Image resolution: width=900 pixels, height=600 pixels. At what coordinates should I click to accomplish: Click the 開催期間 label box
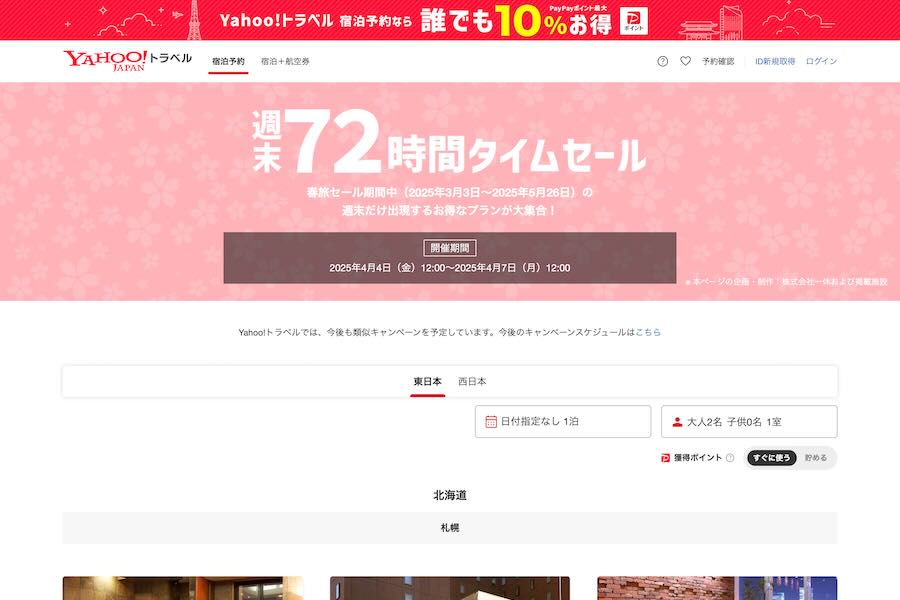point(450,247)
